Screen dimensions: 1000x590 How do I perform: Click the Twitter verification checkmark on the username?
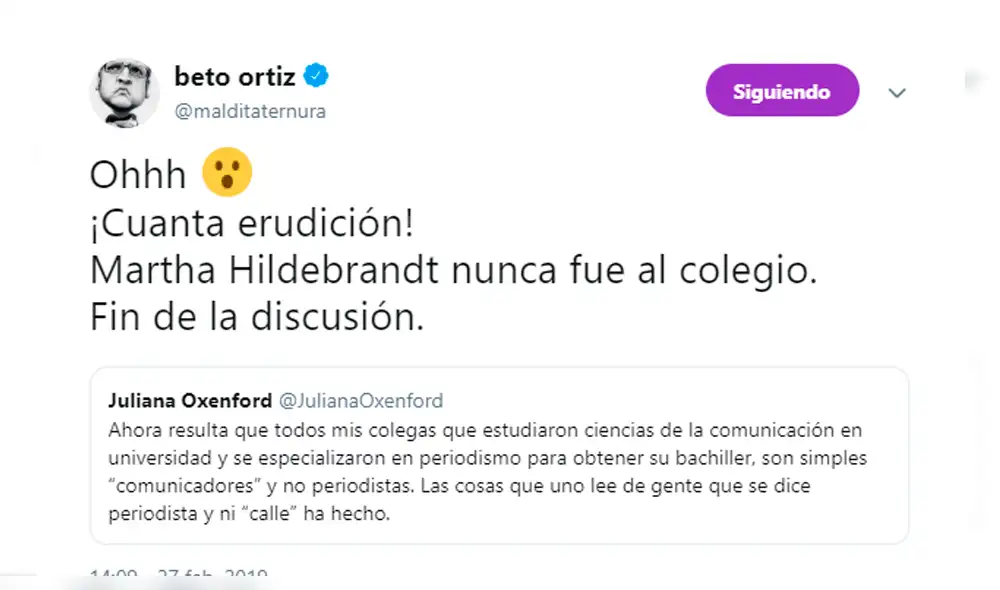315,73
